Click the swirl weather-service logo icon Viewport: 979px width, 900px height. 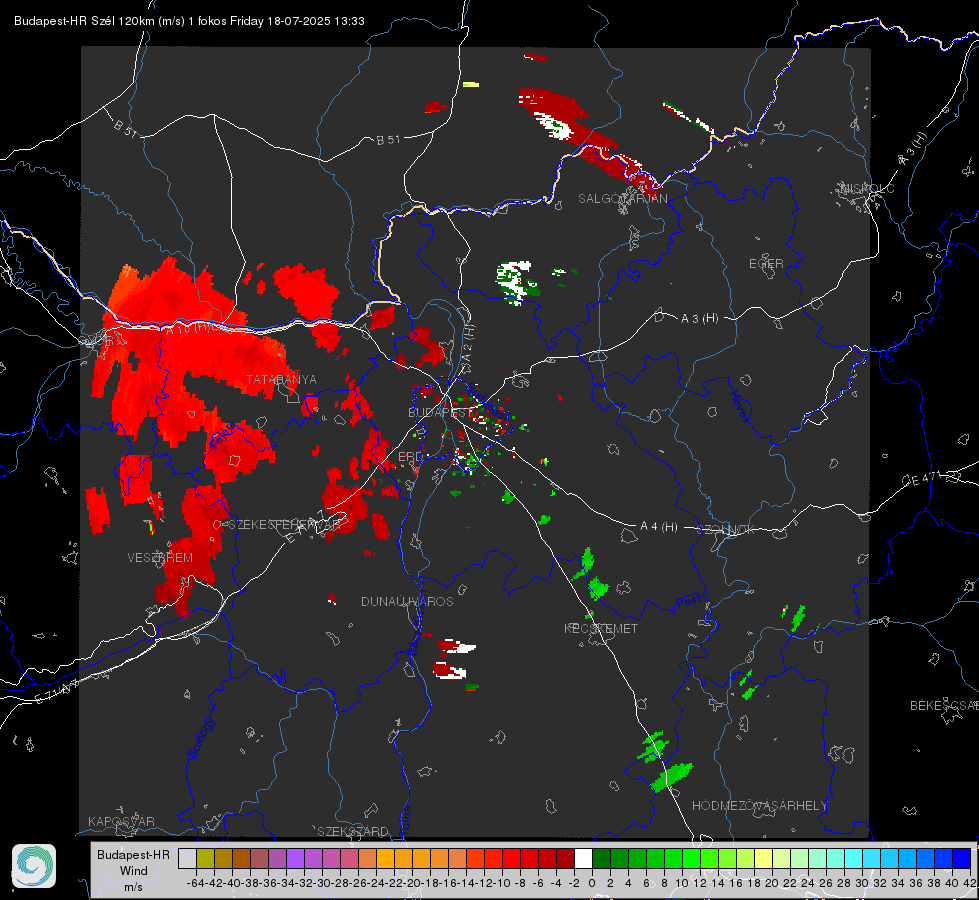coord(34,866)
